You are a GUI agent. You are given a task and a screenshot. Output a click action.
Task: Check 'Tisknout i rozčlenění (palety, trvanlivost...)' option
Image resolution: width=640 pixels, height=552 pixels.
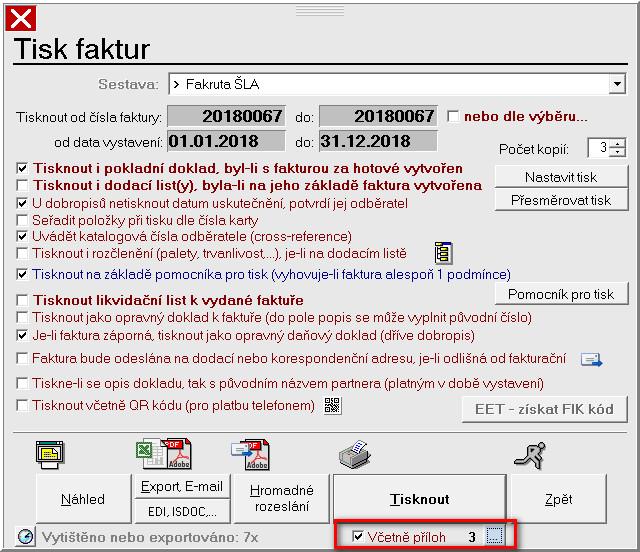click(22, 253)
